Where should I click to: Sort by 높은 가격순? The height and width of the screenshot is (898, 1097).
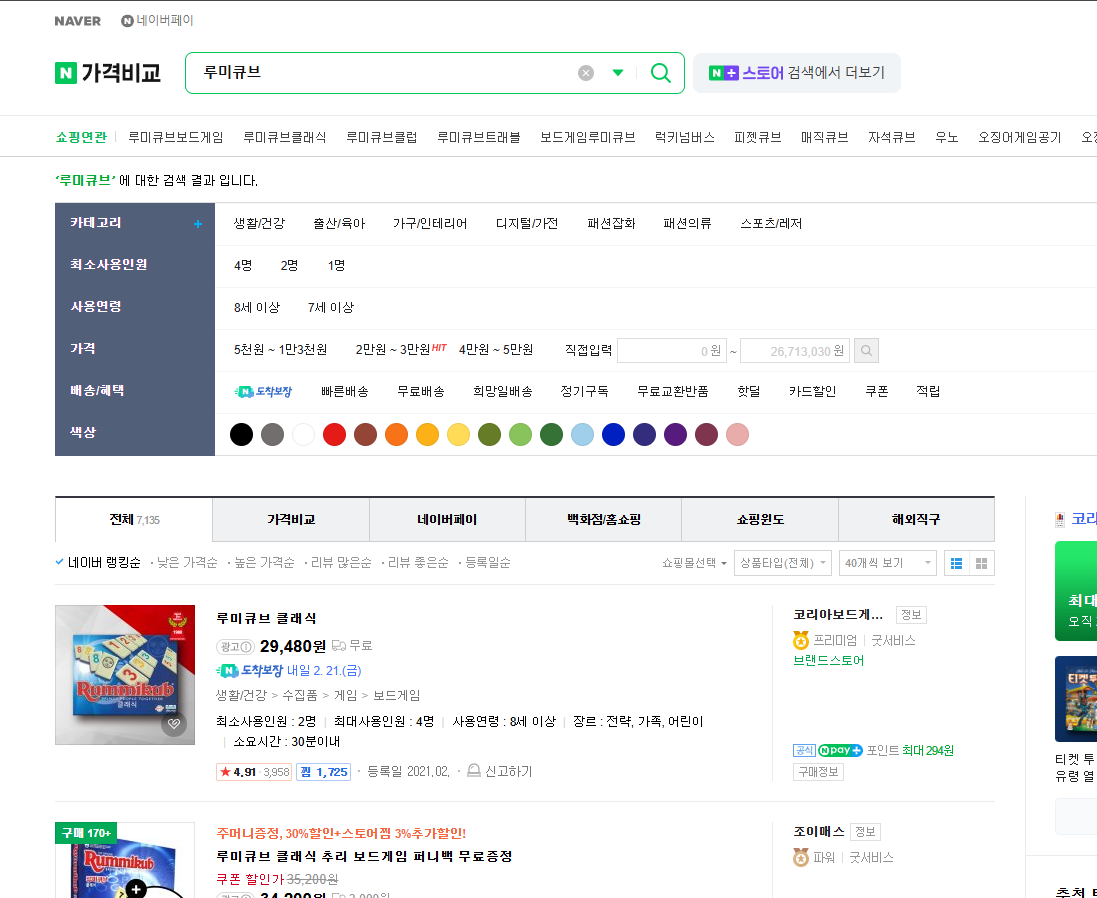pos(264,562)
